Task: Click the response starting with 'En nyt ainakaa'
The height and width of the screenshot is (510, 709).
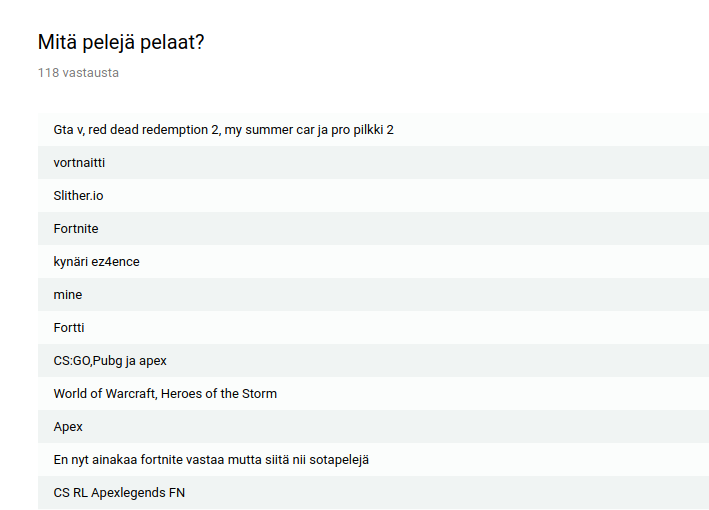Action: (211, 460)
